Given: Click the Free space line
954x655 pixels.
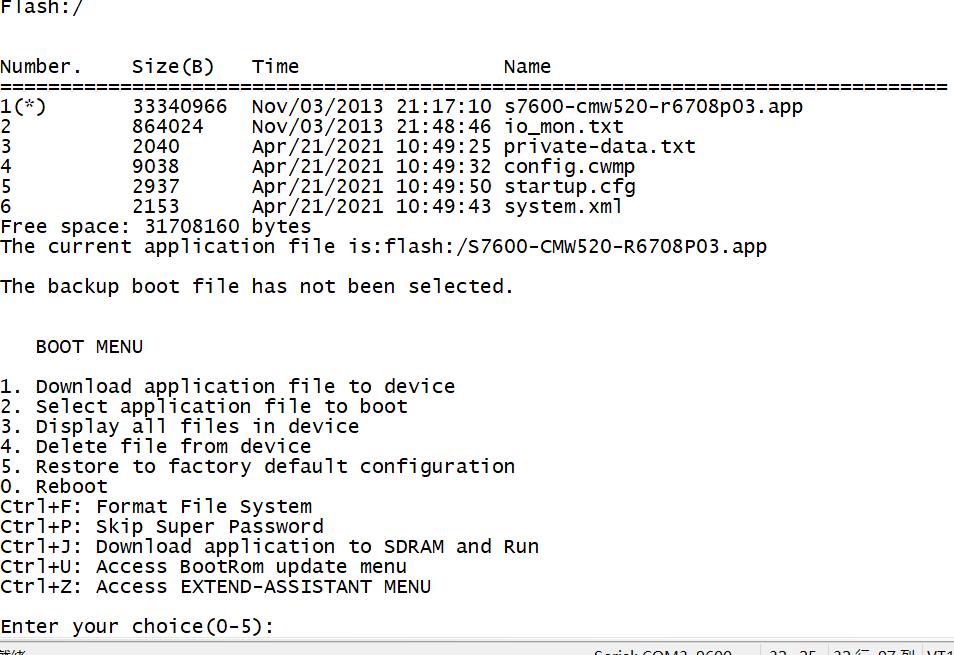Looking at the screenshot, I should [155, 227].
